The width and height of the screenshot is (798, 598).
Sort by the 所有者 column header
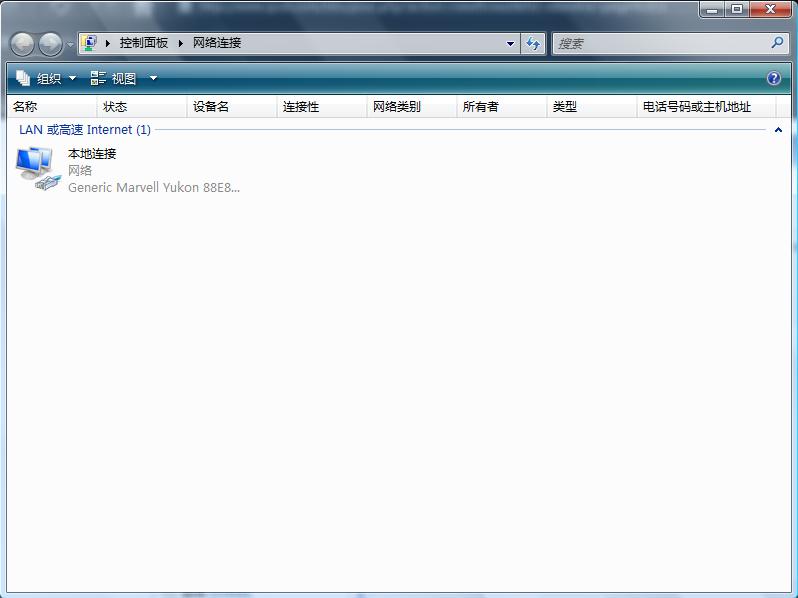(502, 107)
